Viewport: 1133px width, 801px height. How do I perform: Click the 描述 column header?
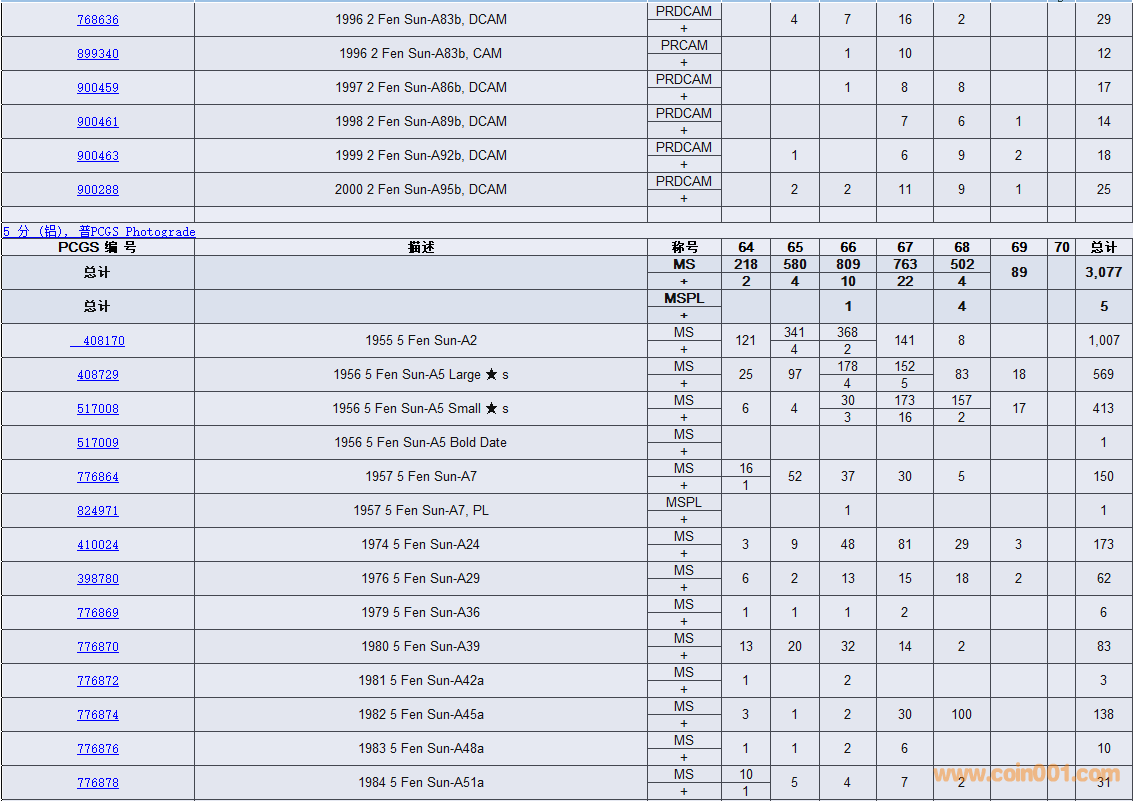[x=420, y=247]
